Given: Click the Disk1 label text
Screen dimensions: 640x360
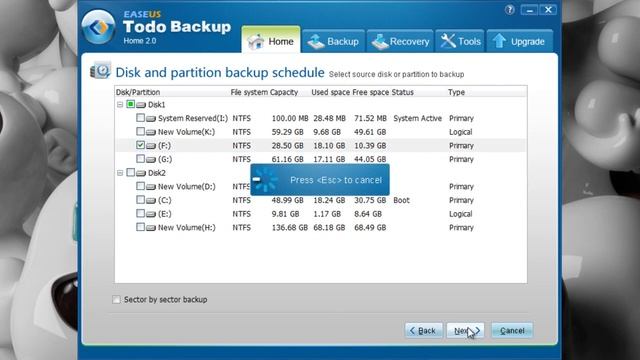Looking at the screenshot, I should [157, 105].
